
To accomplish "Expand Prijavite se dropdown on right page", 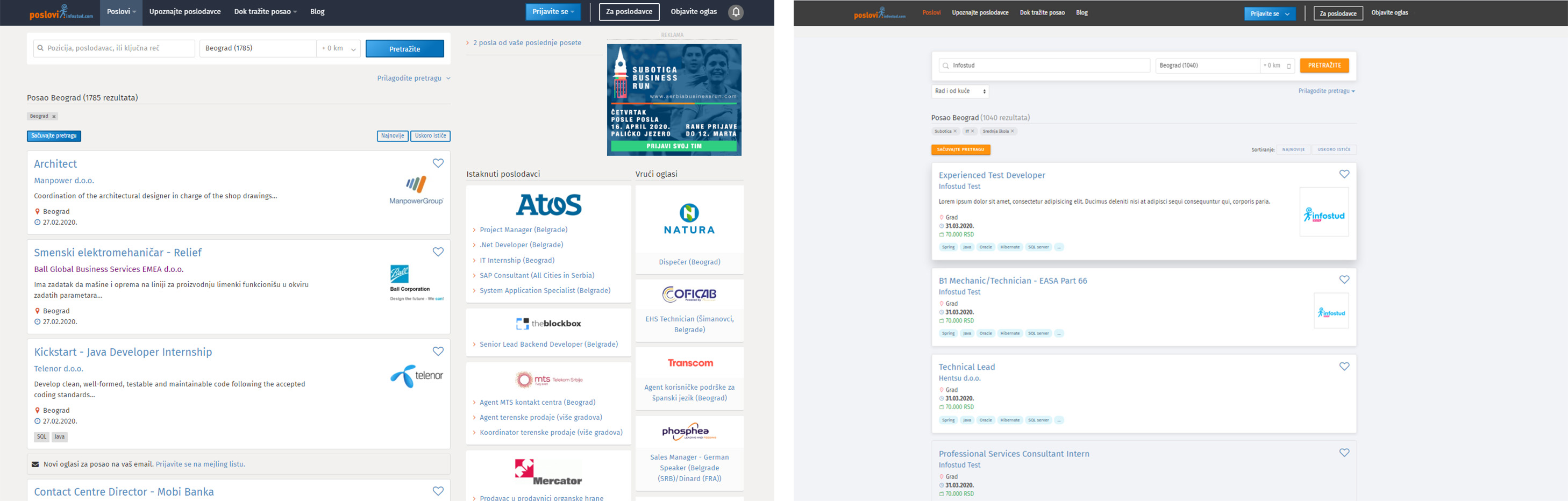I will tap(1270, 13).
